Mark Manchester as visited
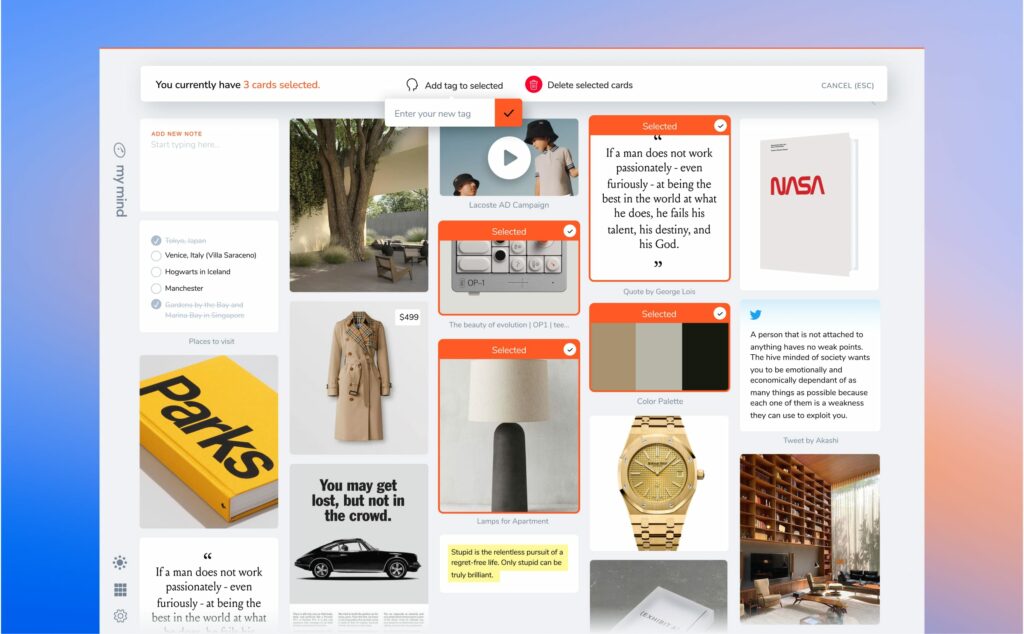This screenshot has height=634, width=1024. click(x=156, y=288)
